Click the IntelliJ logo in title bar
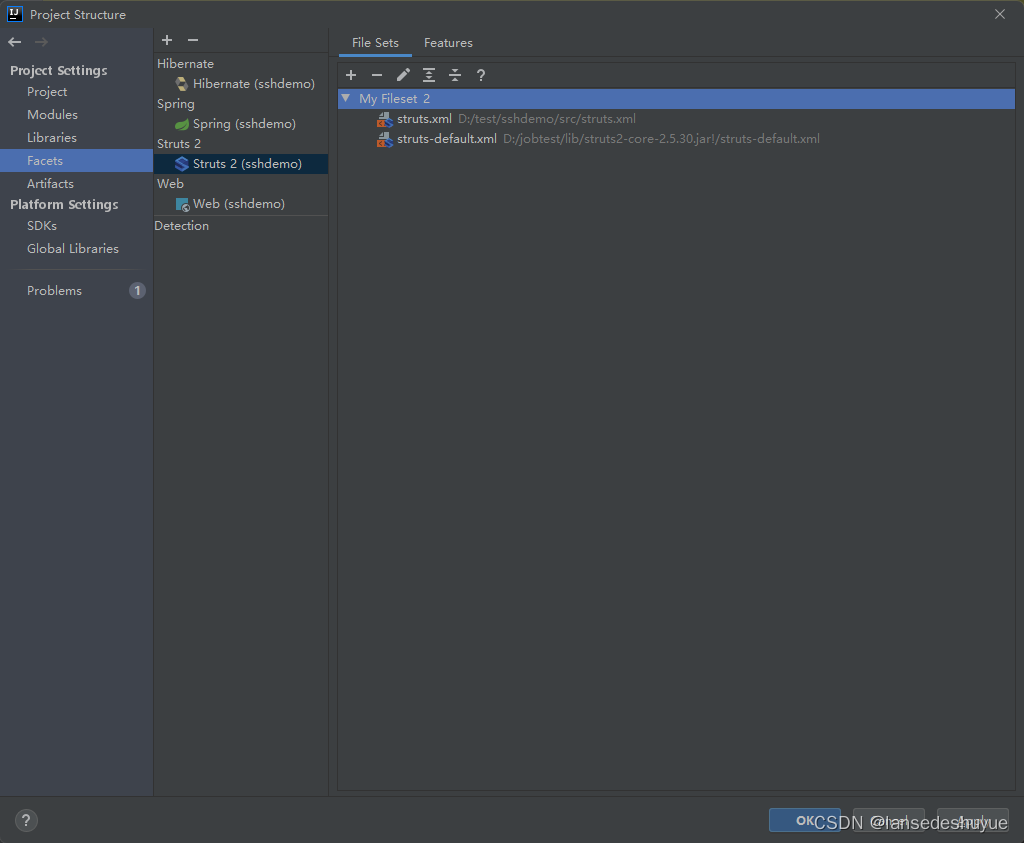The image size is (1024, 843). pos(14,14)
